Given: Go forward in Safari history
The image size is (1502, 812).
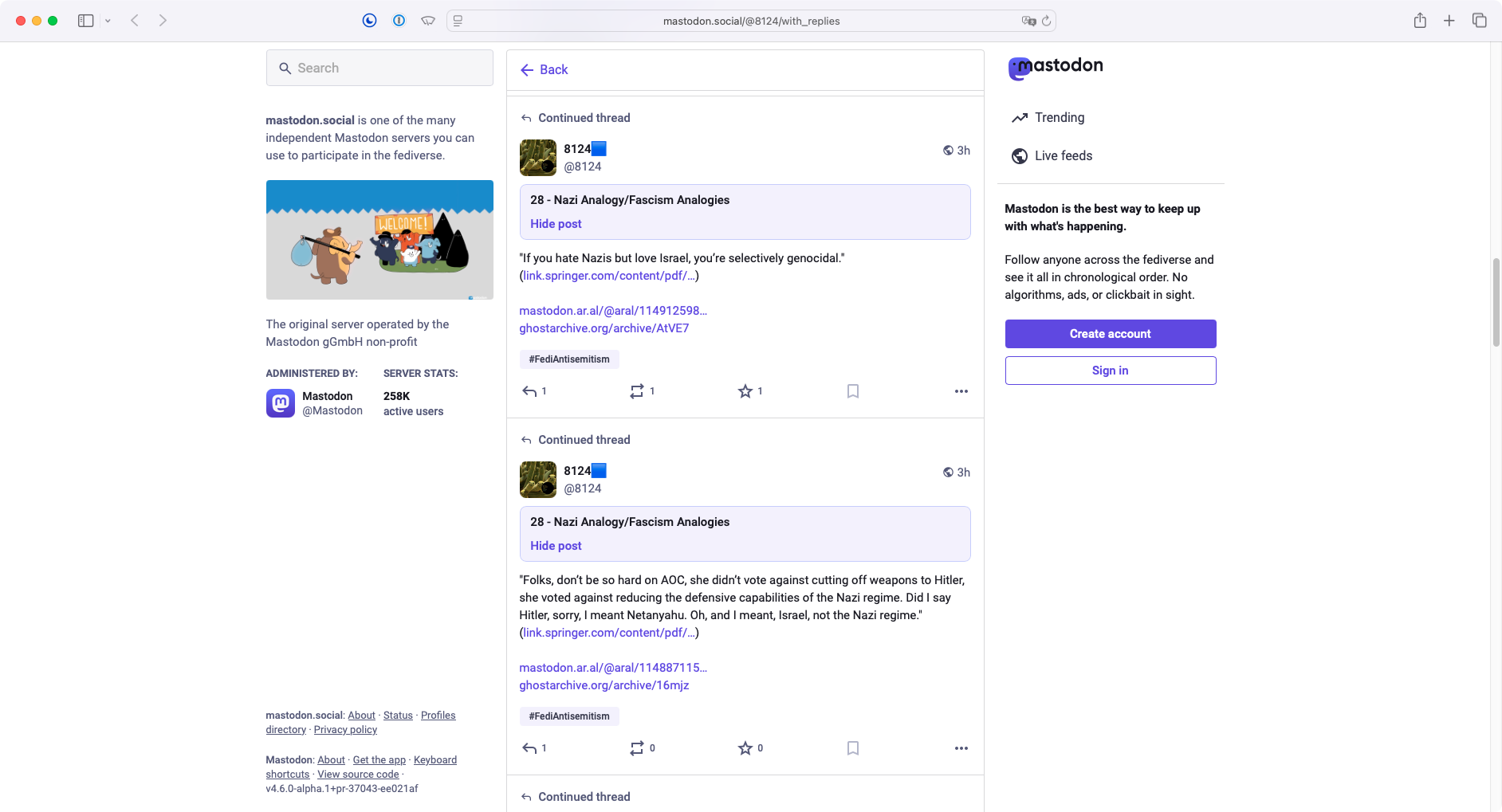Looking at the screenshot, I should 163,21.
